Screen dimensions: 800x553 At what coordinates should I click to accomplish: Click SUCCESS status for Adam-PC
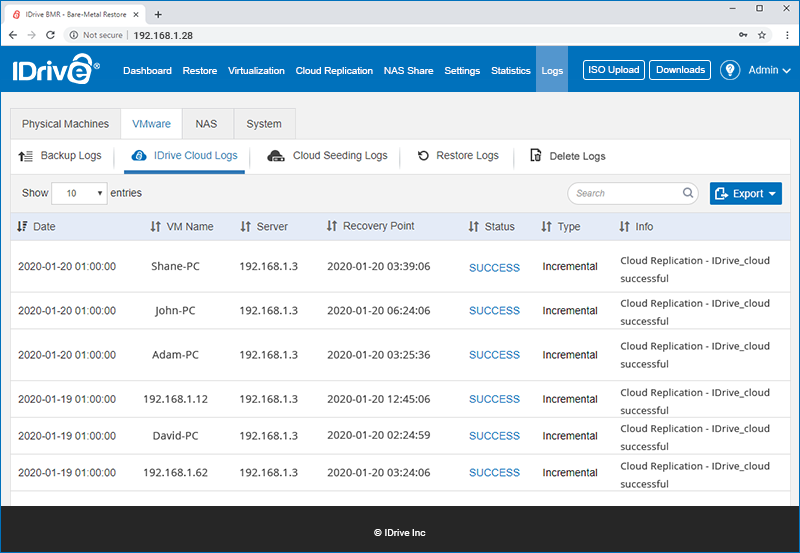pos(494,355)
